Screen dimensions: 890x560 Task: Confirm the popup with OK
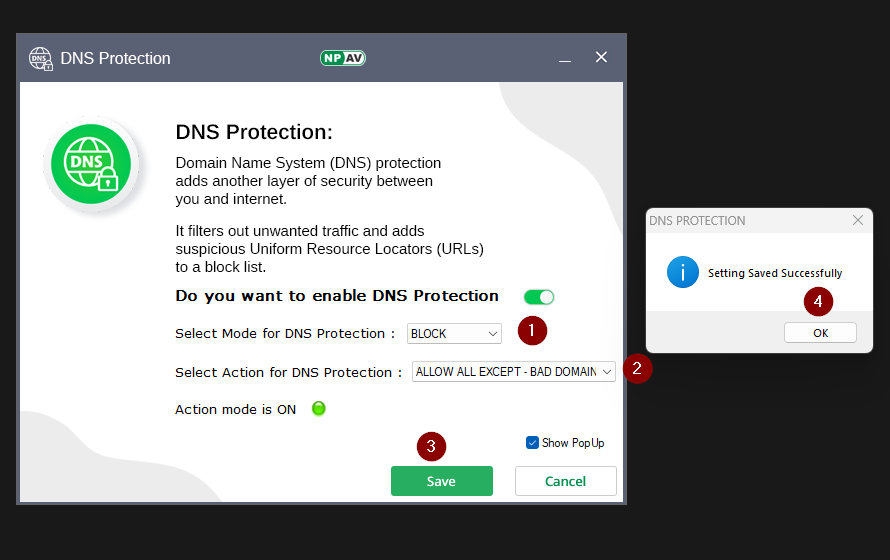coord(820,333)
